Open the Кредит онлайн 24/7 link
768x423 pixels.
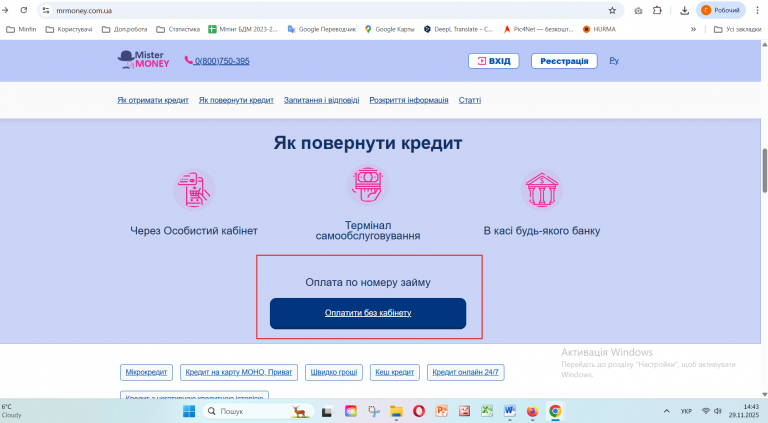tap(465, 372)
